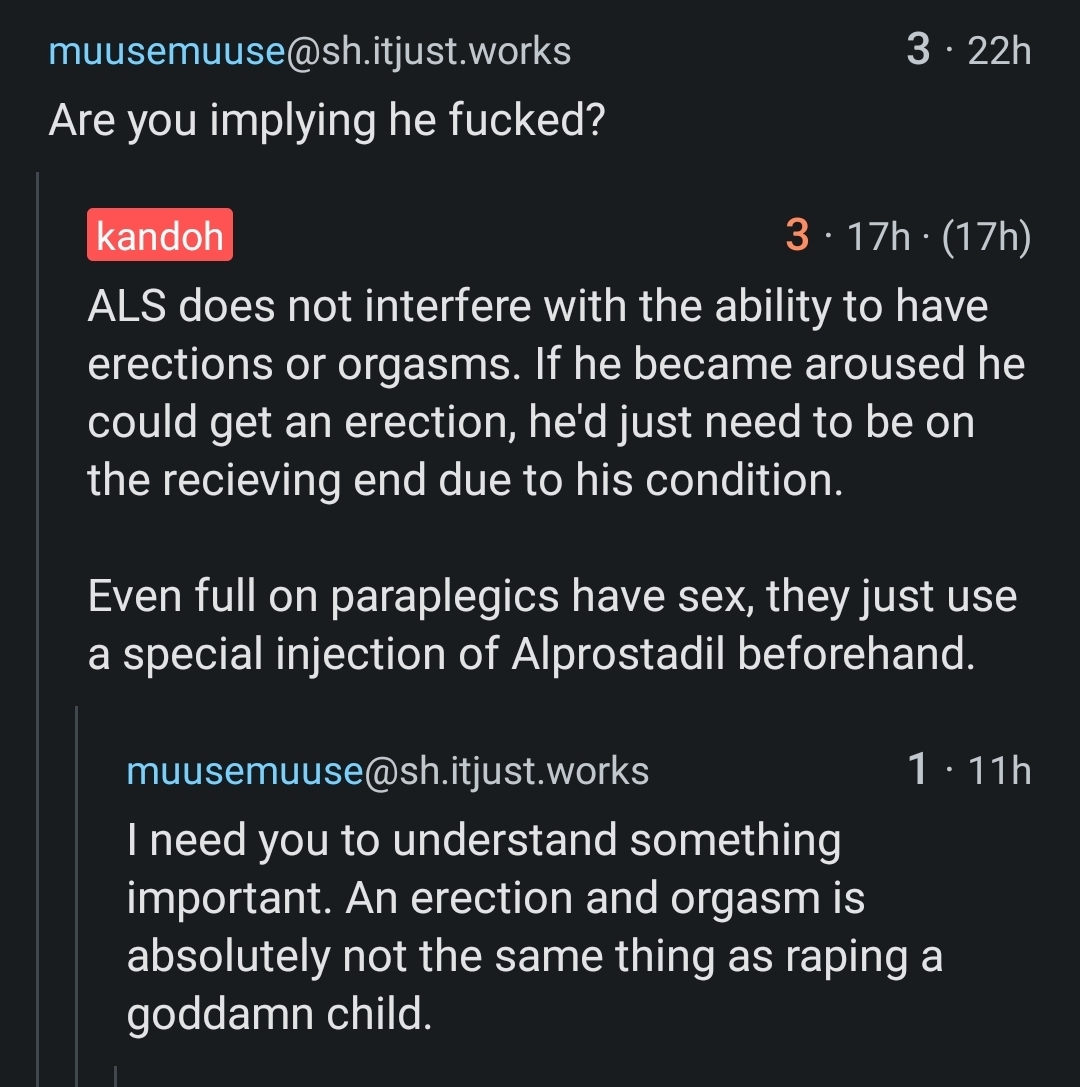
Task: Click the orange score 3 on kandoh's comment
Action: point(797,236)
